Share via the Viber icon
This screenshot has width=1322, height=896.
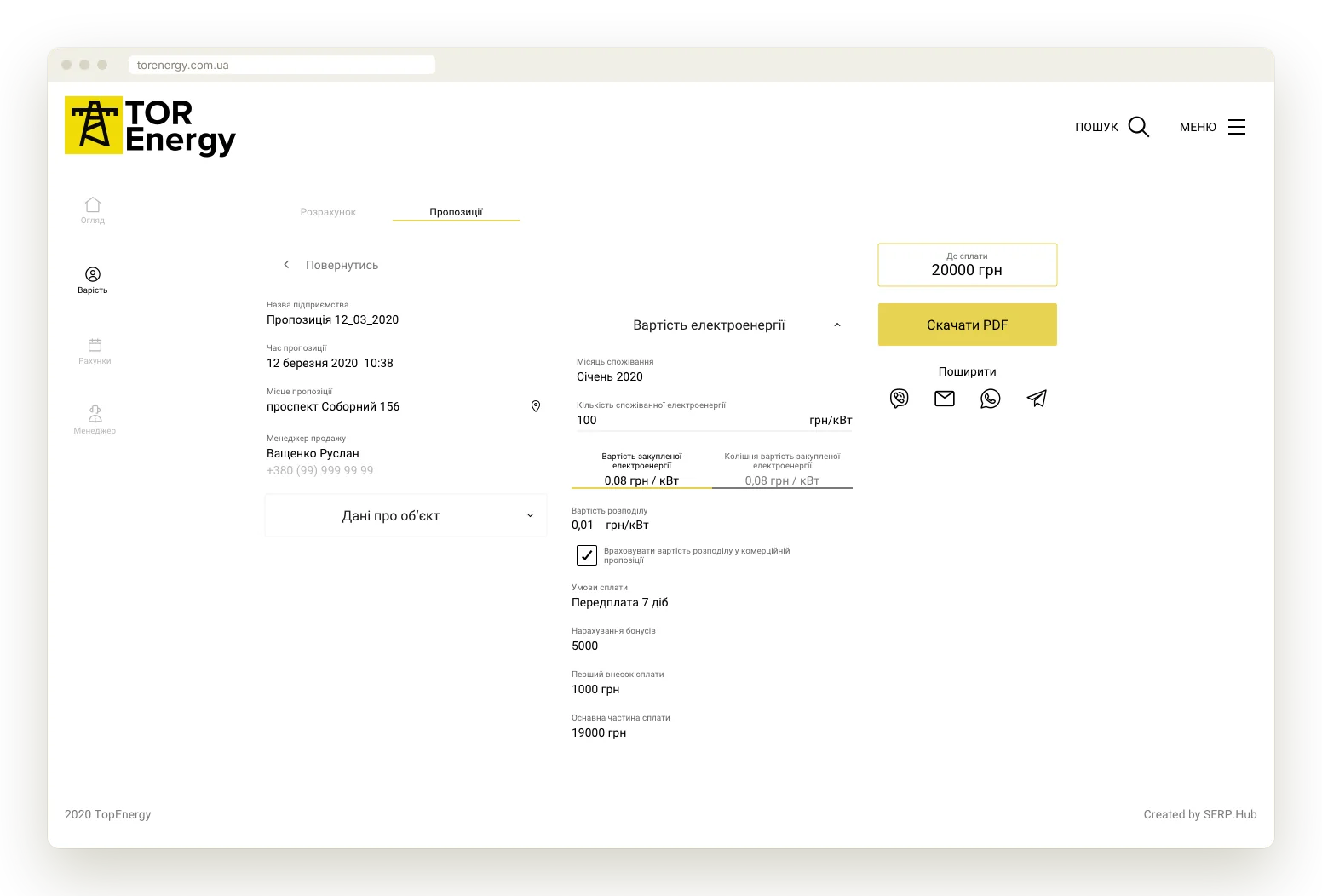tap(900, 399)
